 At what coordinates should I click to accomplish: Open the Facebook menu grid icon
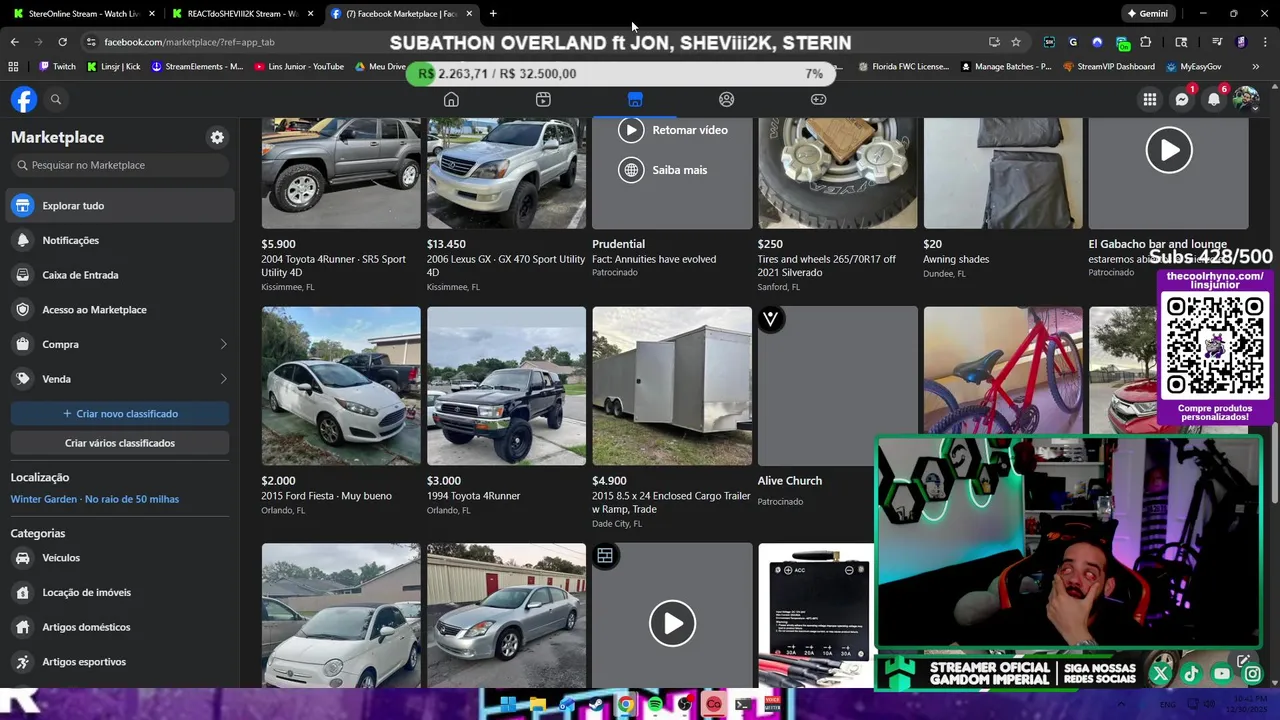click(x=1150, y=99)
